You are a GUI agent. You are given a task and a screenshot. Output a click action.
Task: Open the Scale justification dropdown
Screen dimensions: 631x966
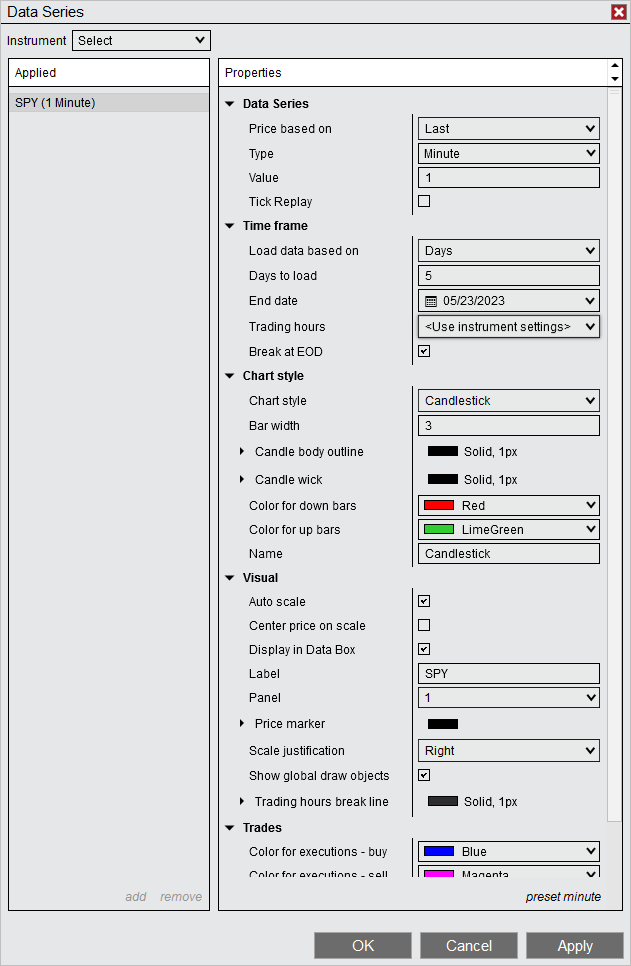point(508,750)
